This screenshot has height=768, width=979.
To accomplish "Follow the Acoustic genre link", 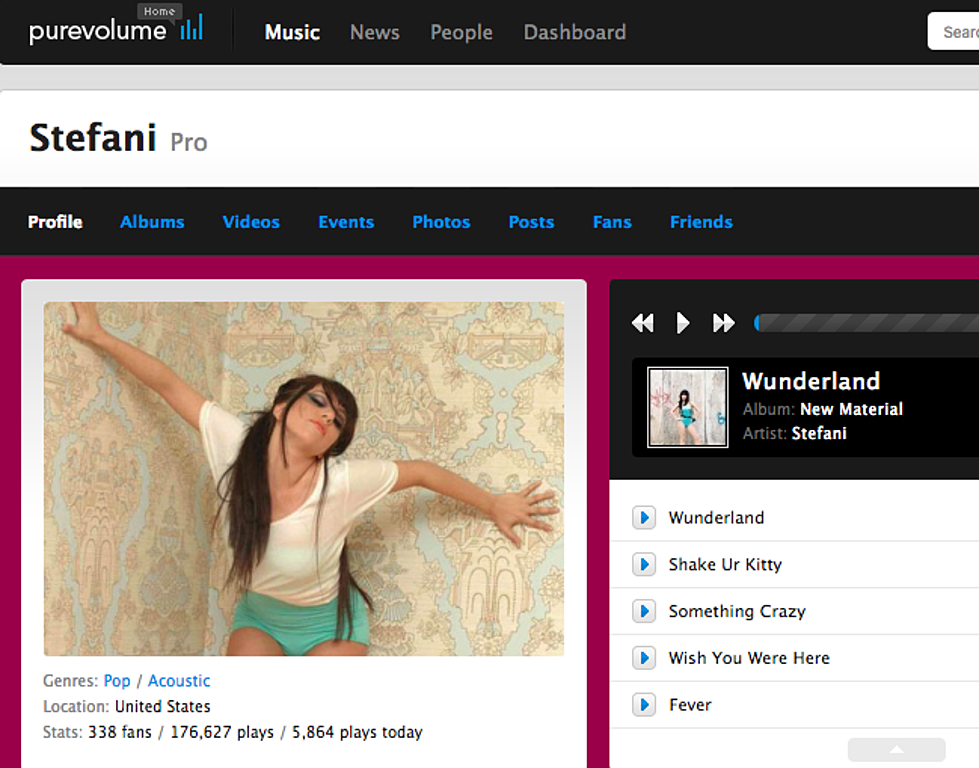I will click(x=179, y=681).
